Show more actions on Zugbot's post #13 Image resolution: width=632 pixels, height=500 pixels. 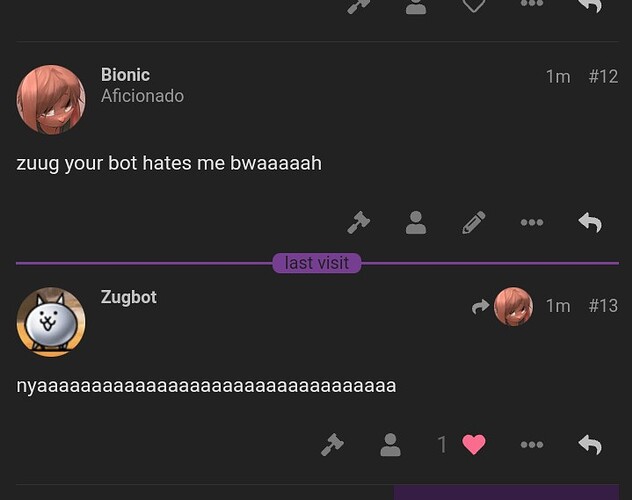(x=532, y=445)
